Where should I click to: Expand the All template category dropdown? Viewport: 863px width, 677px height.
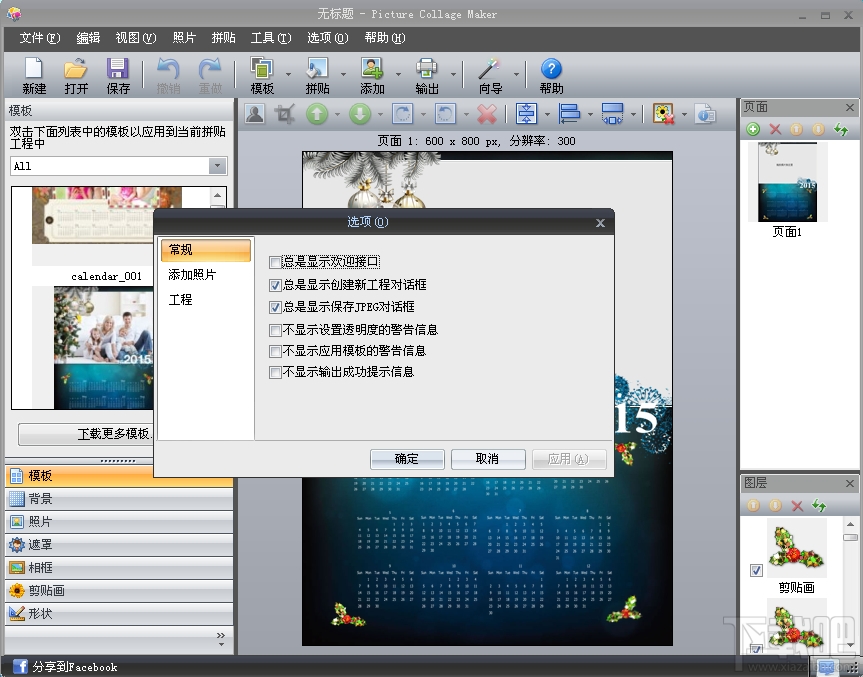[x=217, y=166]
